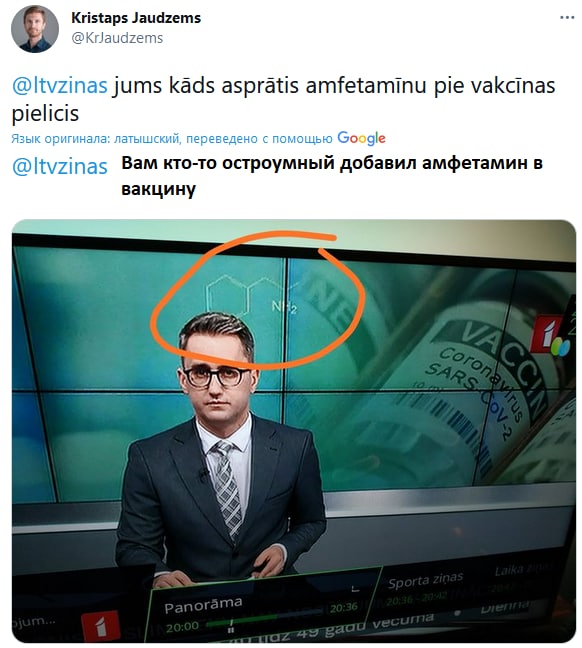
Task: Click the 20:36 end time label
Action: pos(344,607)
